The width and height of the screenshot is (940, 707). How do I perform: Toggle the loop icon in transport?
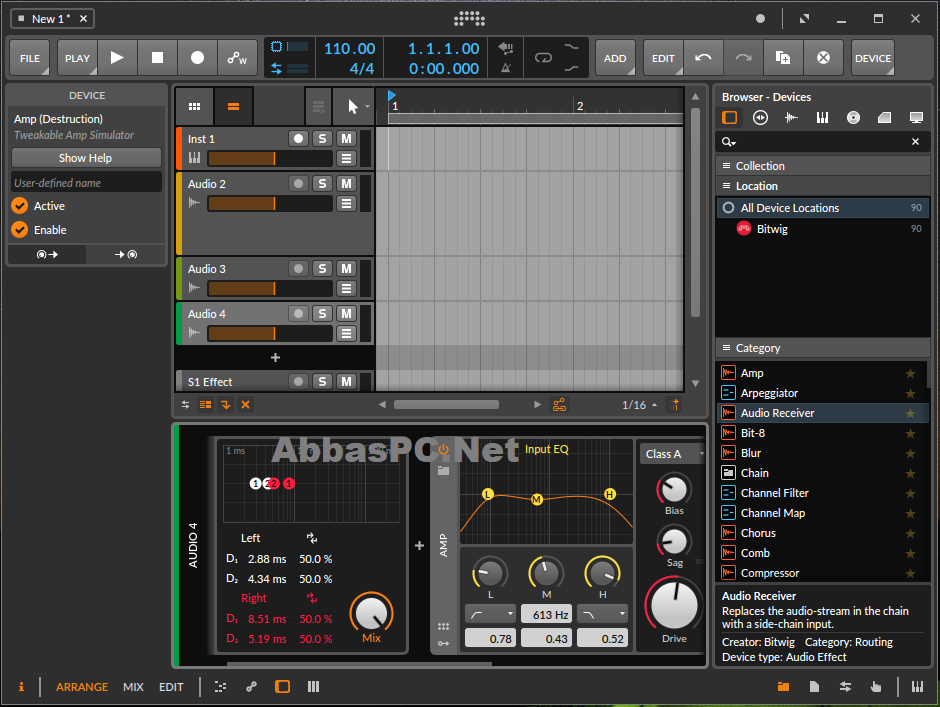[543, 58]
